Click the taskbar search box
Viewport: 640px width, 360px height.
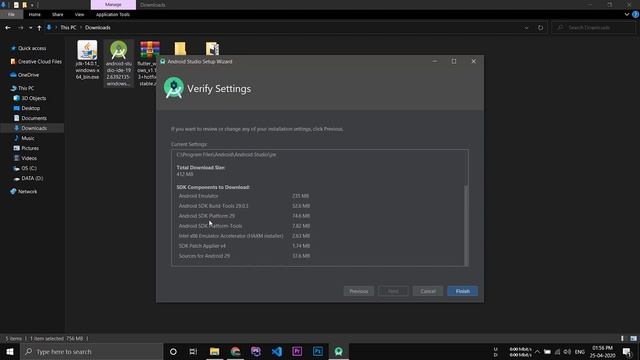coord(91,351)
